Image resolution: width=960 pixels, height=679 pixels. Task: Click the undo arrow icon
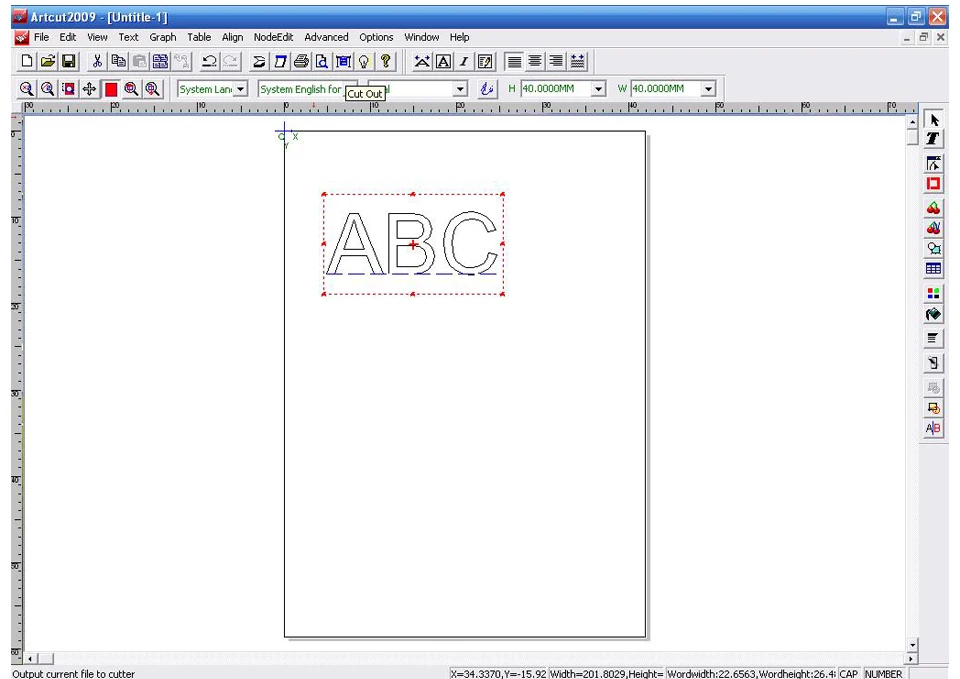pos(209,61)
